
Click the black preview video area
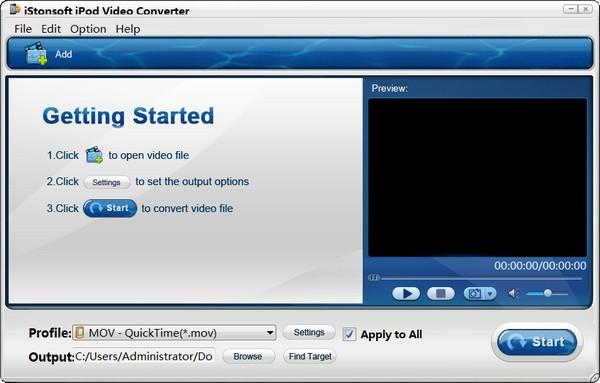pos(477,178)
